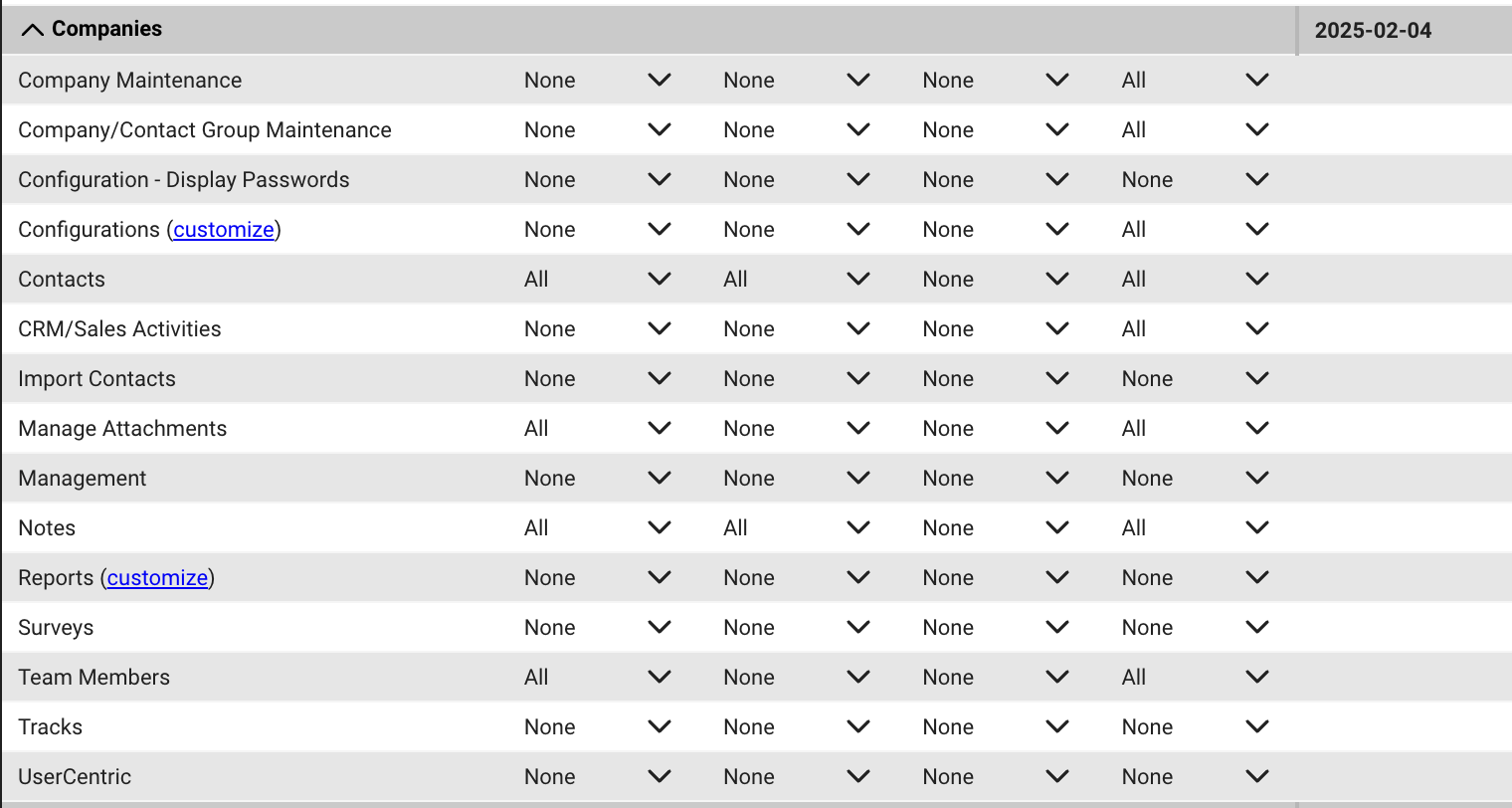Screen dimensions: 1512x808
Task: Expand first dropdown in Team Members row
Action: [x=597, y=678]
